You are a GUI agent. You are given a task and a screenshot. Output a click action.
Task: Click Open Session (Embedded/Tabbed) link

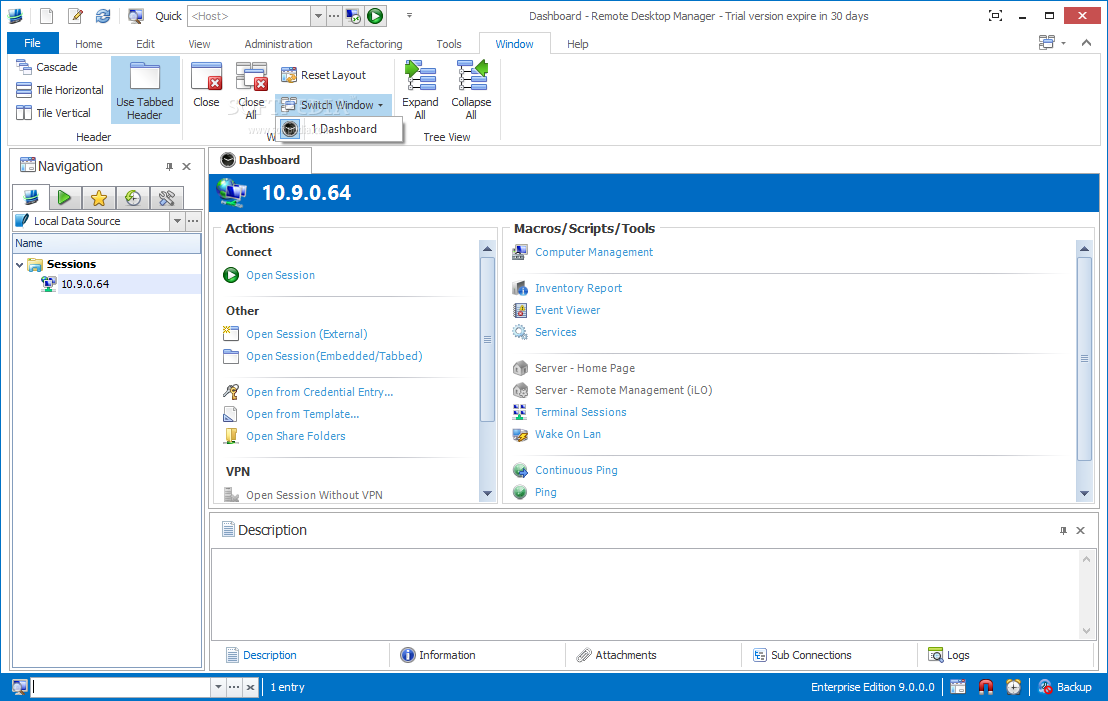click(334, 356)
